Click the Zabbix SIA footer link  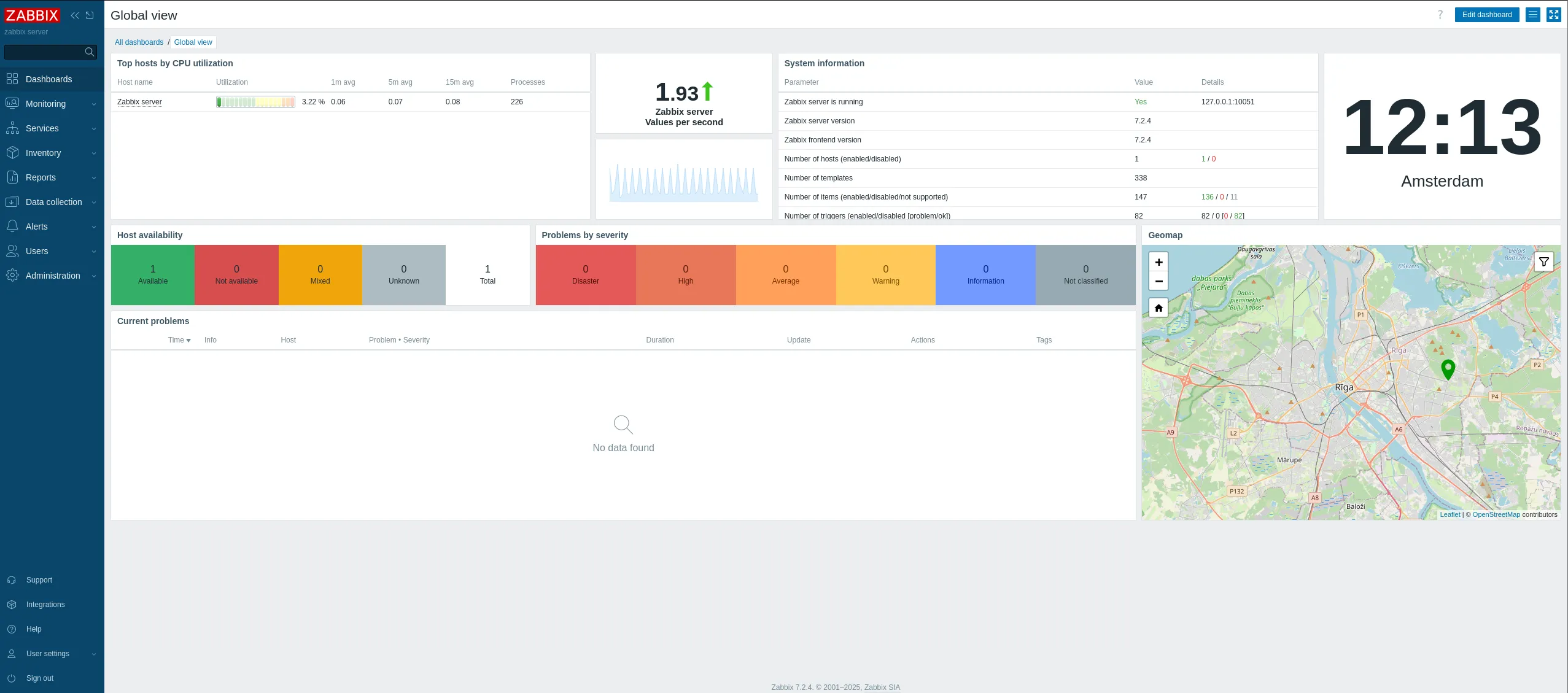pyautogui.click(x=882, y=687)
